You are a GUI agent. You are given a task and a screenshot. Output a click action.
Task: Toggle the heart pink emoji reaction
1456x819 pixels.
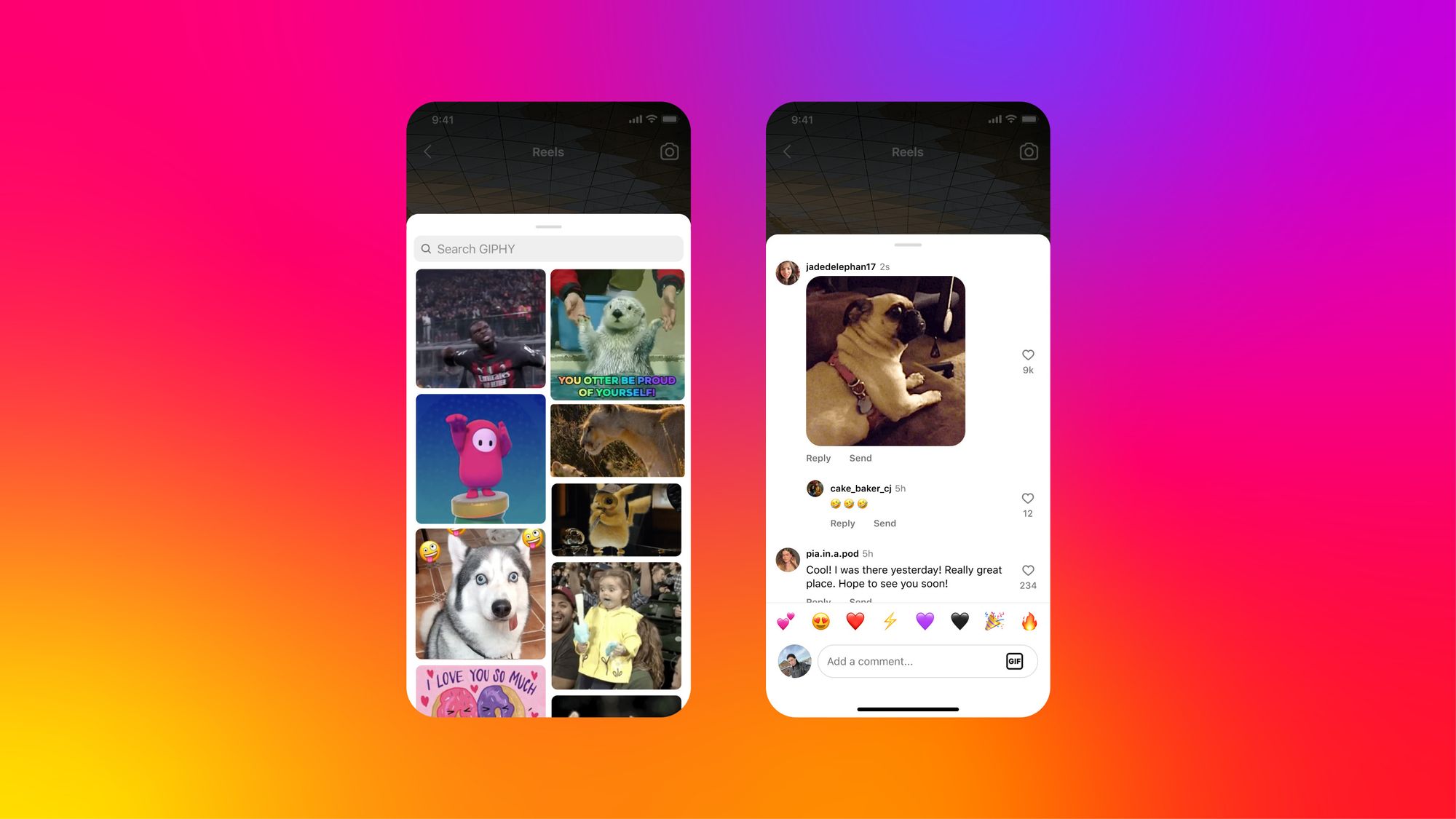(x=786, y=622)
